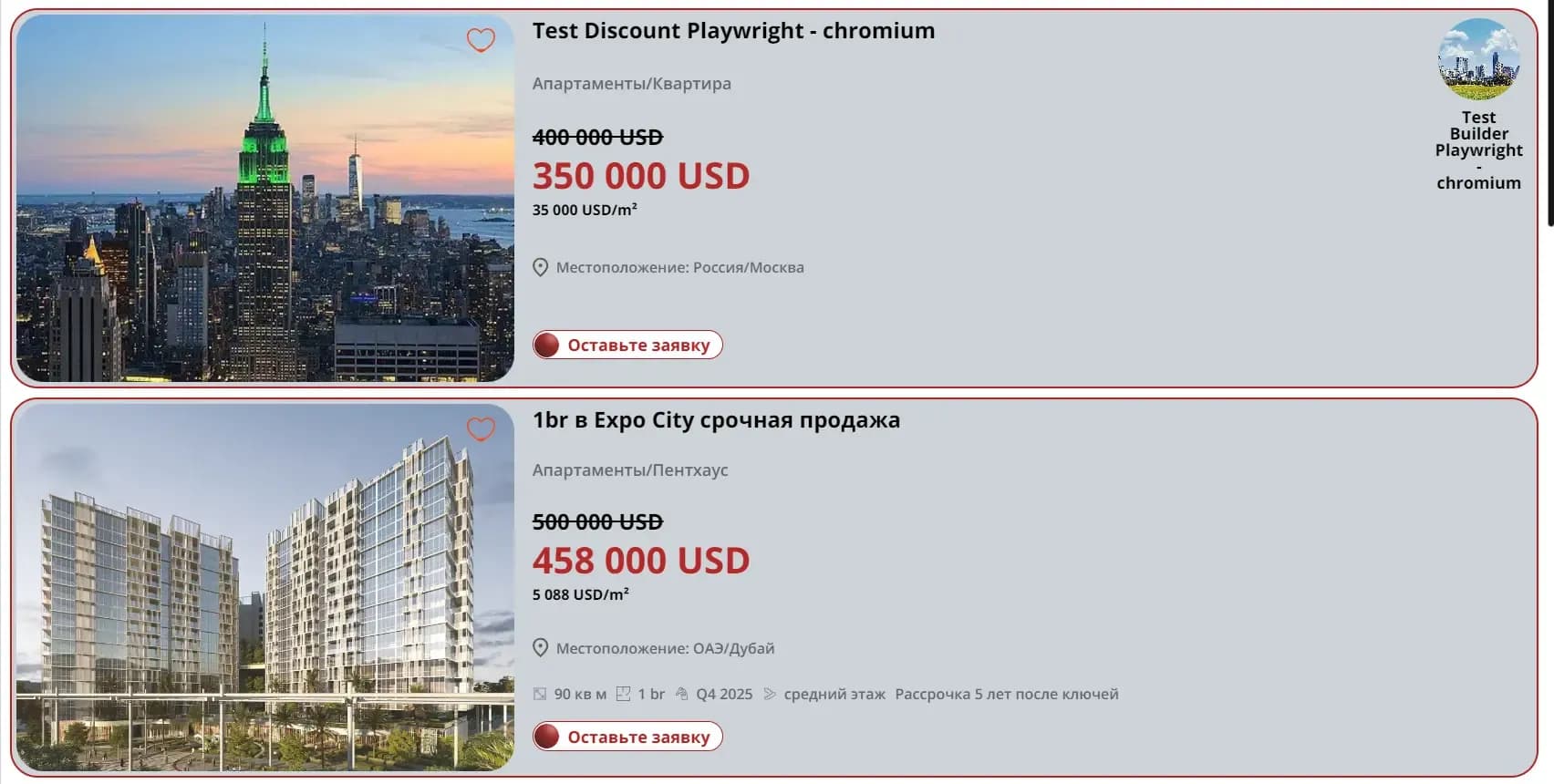This screenshot has height=784, width=1554.
Task: Select the floor icon before средний этаж
Action: 769,693
